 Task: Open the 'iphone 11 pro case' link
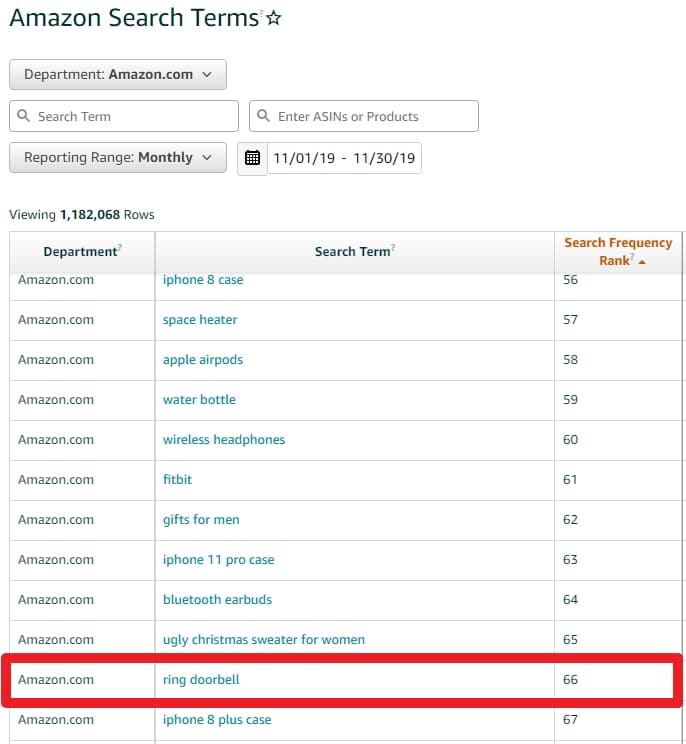tap(218, 560)
